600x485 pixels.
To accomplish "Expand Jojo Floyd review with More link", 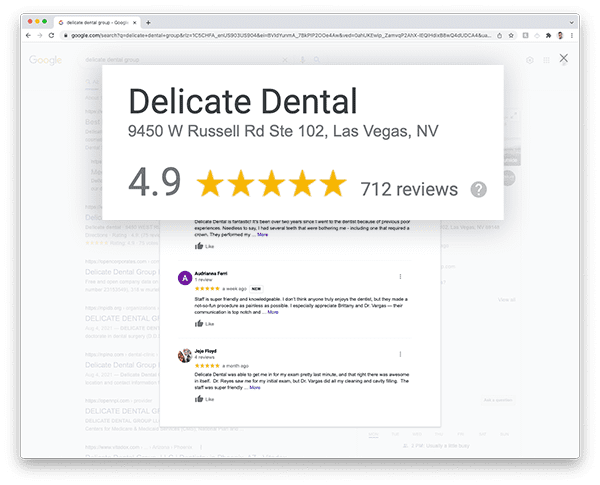I will point(255,388).
